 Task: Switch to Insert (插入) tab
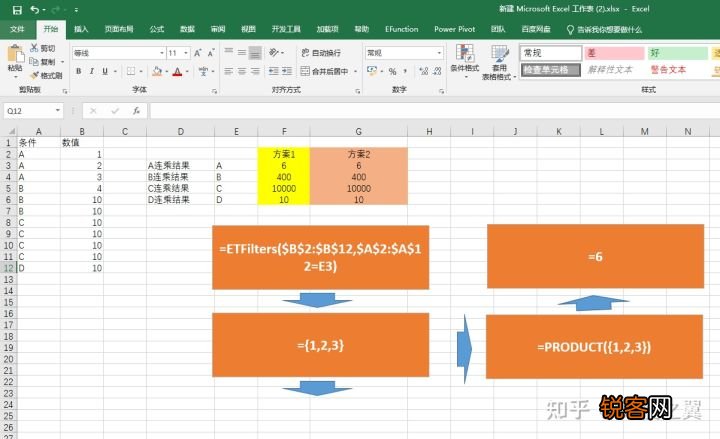tap(81, 29)
